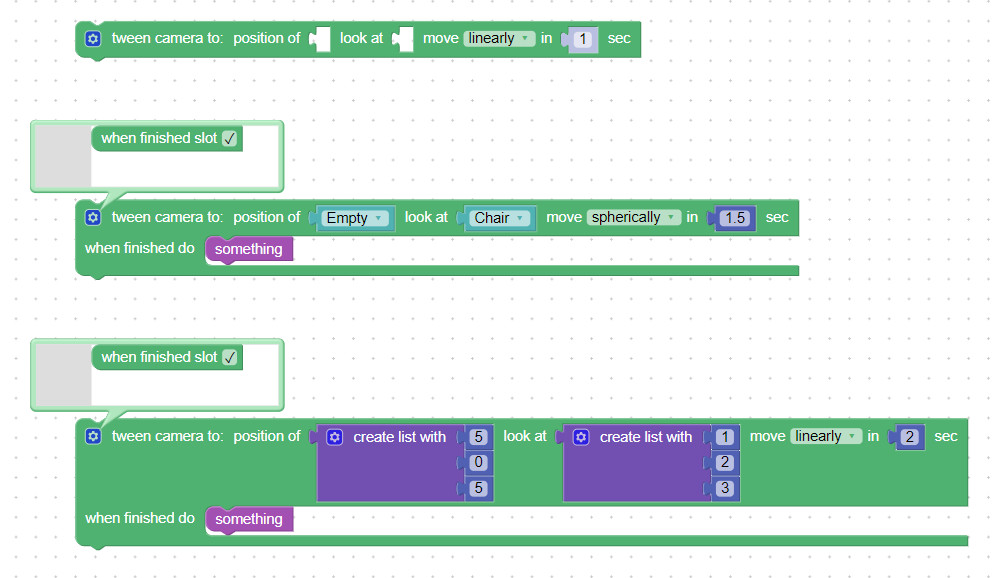Click gear icon on top tween camera block
The image size is (1000, 578).
(x=93, y=39)
